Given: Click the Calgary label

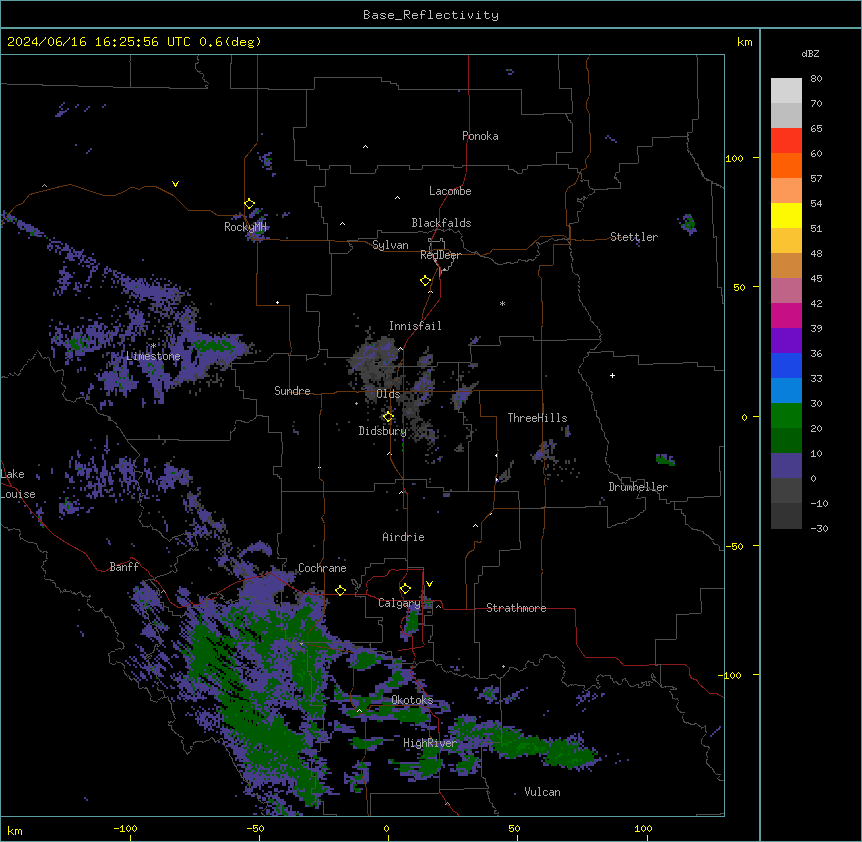Looking at the screenshot, I should (399, 603).
